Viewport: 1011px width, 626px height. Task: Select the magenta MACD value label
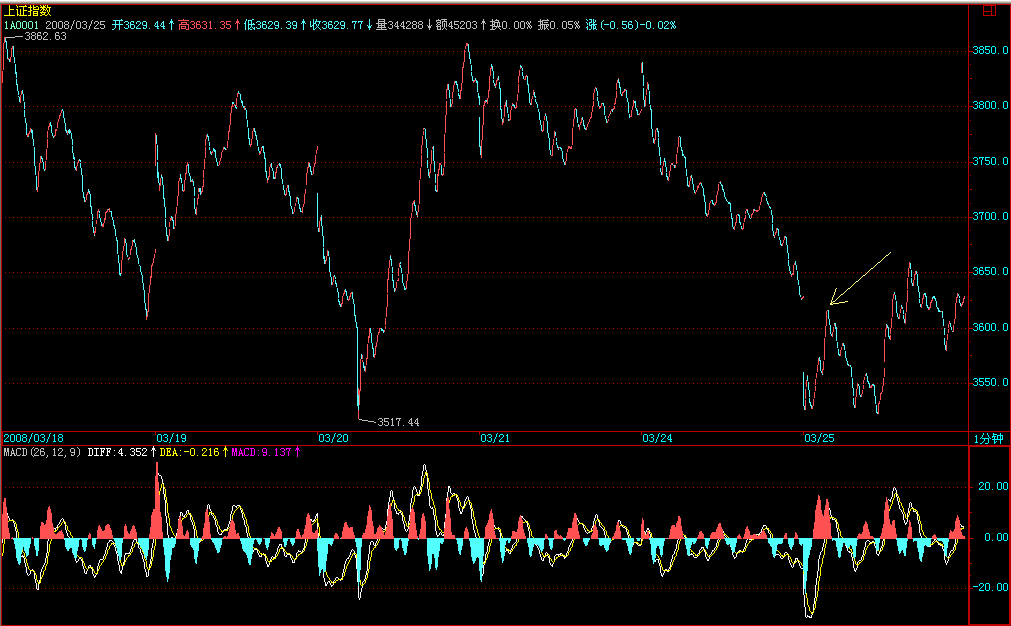(x=260, y=453)
